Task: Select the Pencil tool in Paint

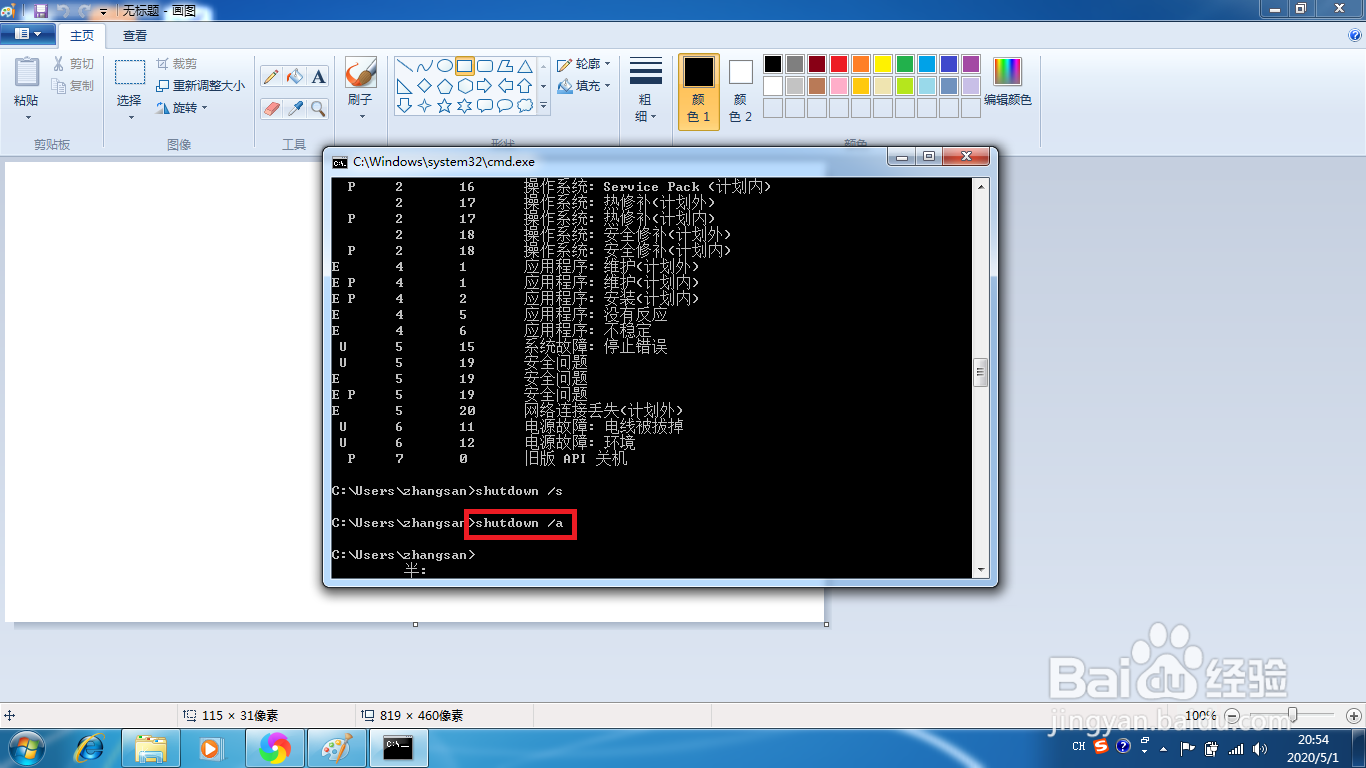Action: pyautogui.click(x=271, y=76)
